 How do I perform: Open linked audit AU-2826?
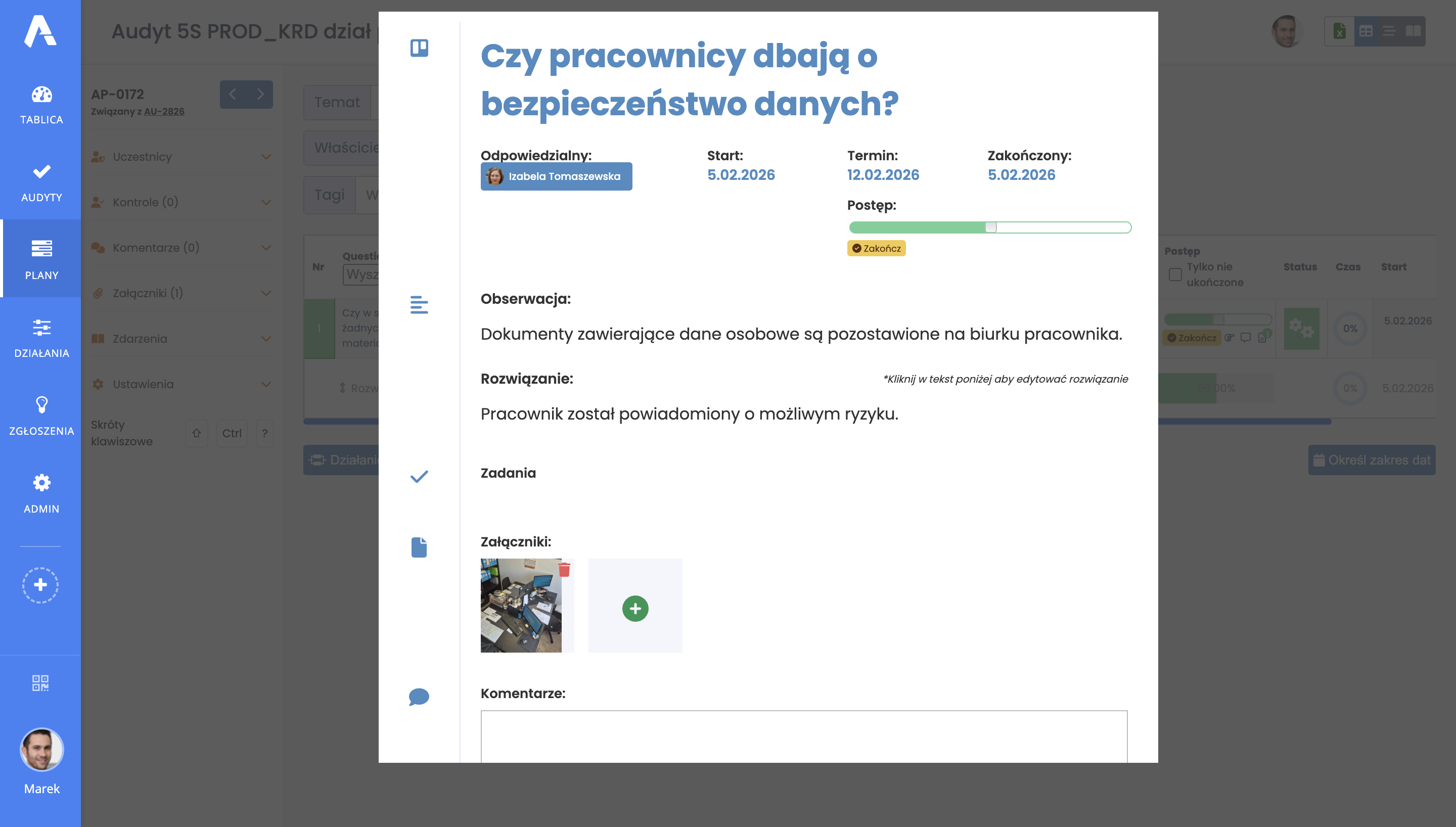pos(164,111)
